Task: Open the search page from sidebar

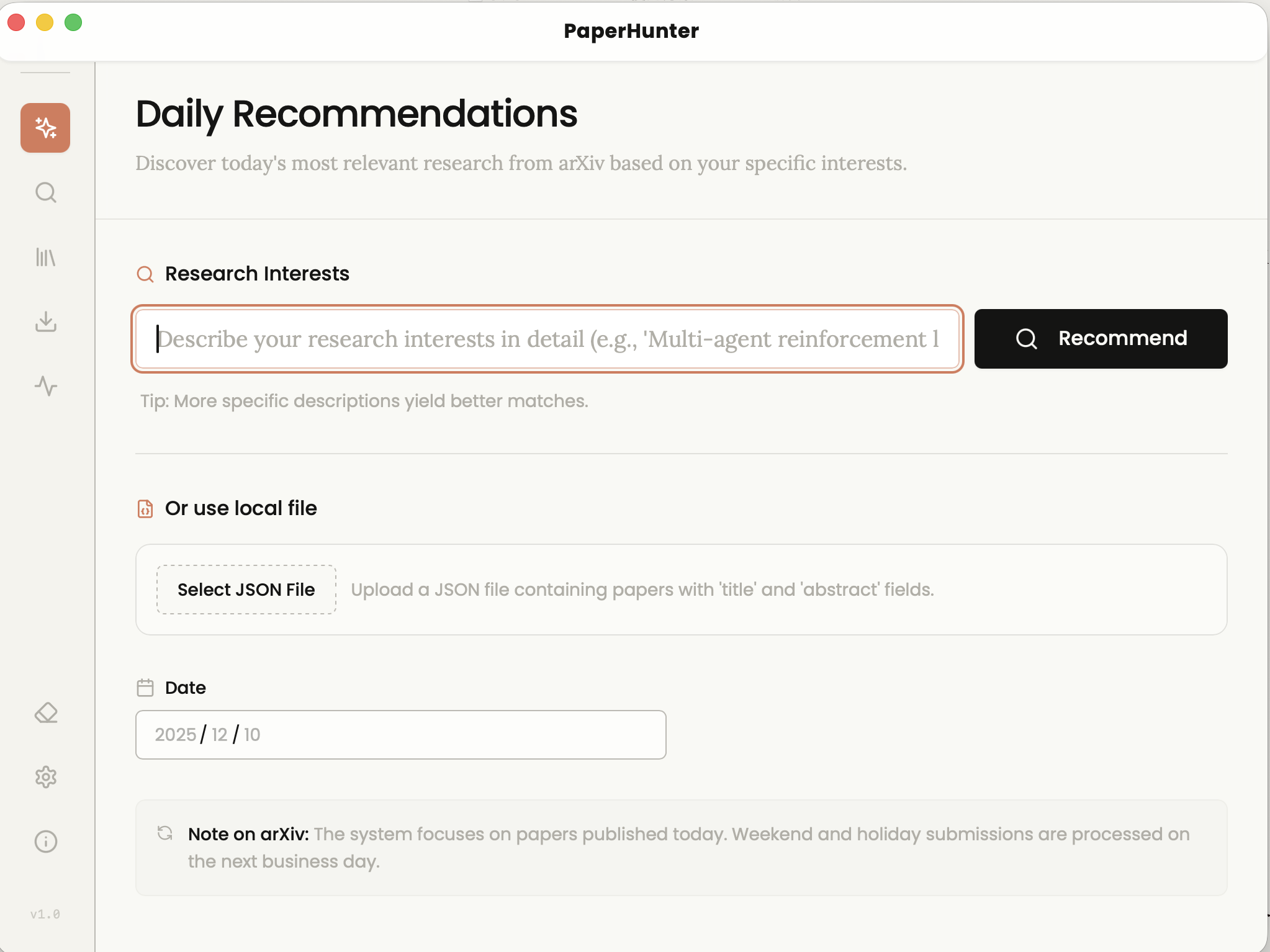Action: pyautogui.click(x=45, y=192)
